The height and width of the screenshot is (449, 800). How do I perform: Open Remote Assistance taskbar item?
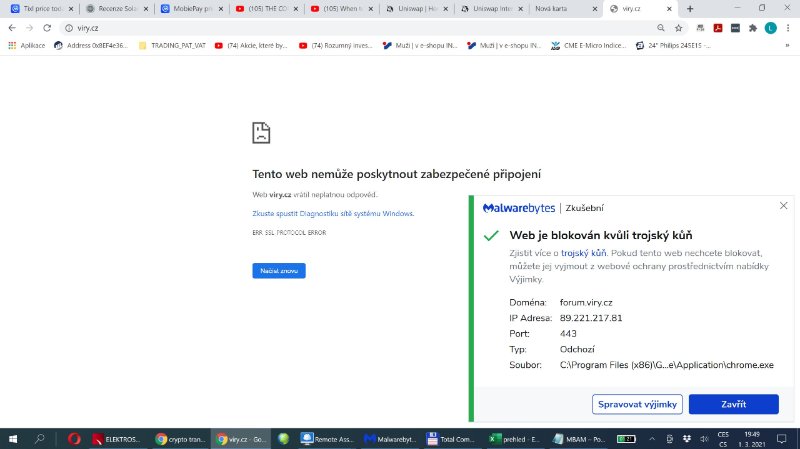click(327, 439)
